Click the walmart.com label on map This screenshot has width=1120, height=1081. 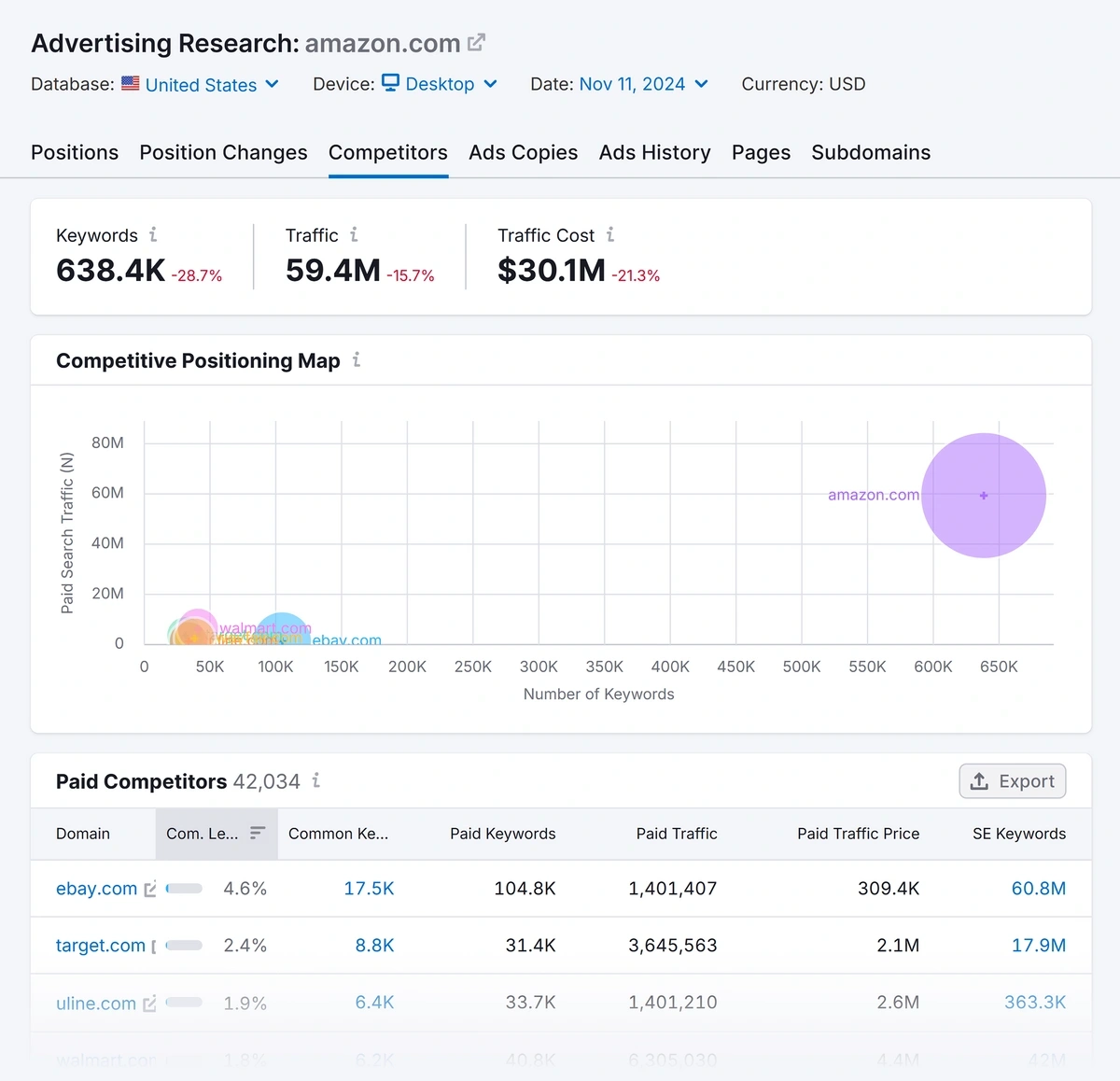[x=266, y=628]
